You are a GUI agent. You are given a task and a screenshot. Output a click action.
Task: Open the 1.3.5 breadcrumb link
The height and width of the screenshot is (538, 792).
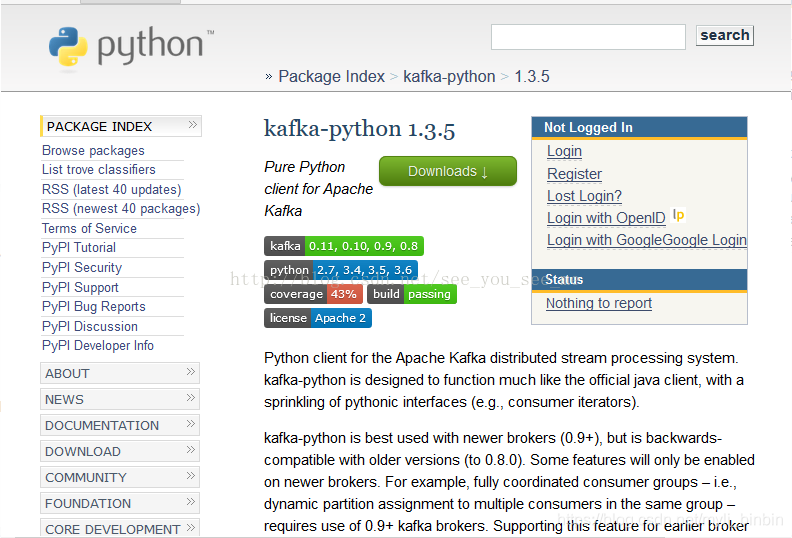[x=532, y=76]
